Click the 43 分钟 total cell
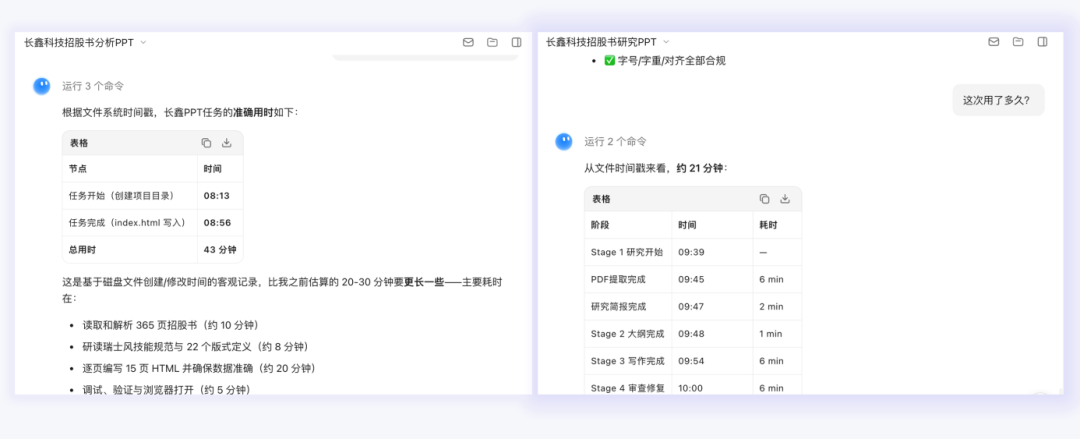Viewport: 1080px width, 439px height. click(220, 249)
